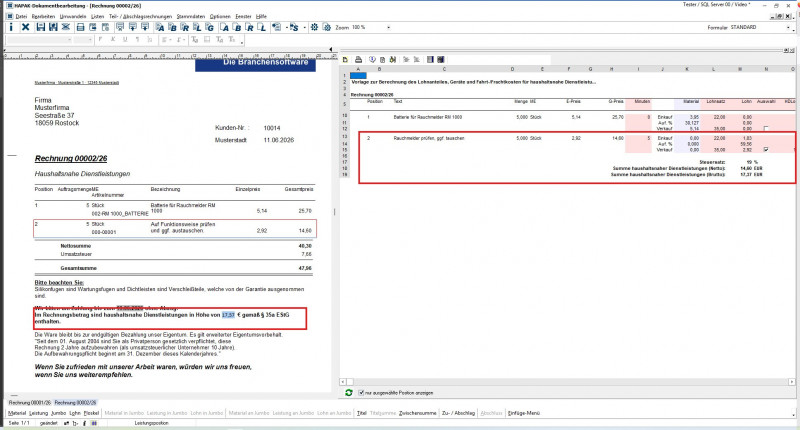Open the Hilfe menu
Image resolution: width=800 pixels, height=430 pixels.
pos(261,16)
